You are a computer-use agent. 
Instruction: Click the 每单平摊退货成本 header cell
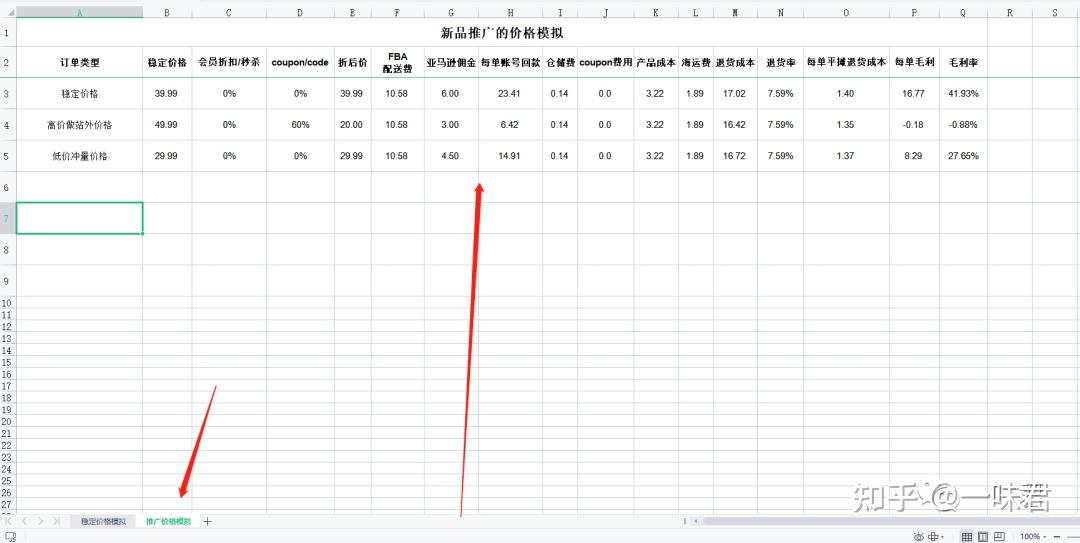(x=846, y=62)
